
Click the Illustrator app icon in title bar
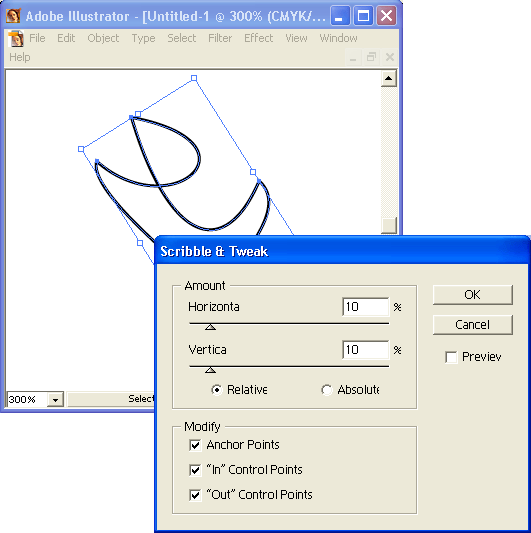pyautogui.click(x=13, y=16)
